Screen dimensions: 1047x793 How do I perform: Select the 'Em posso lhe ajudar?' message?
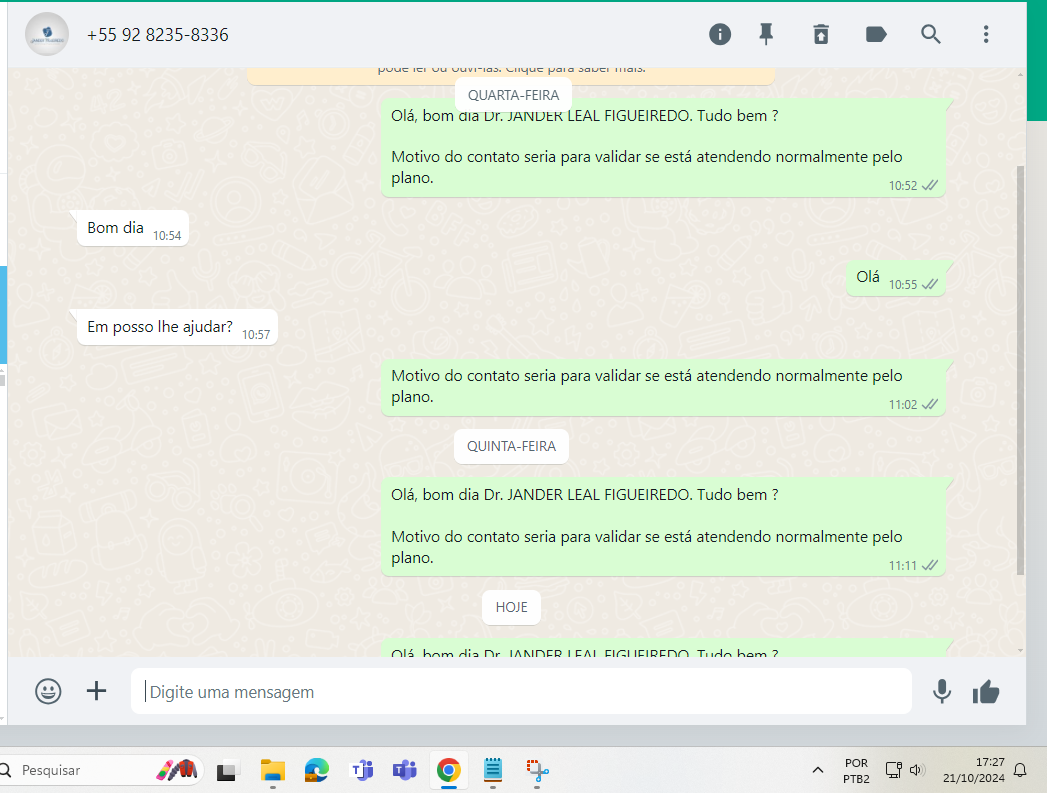[177, 327]
